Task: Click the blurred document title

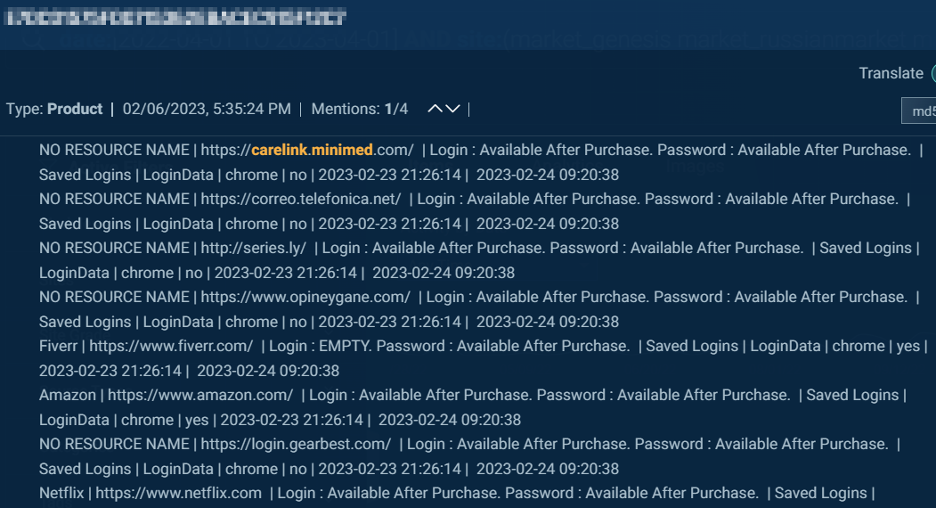Action: [x=176, y=17]
